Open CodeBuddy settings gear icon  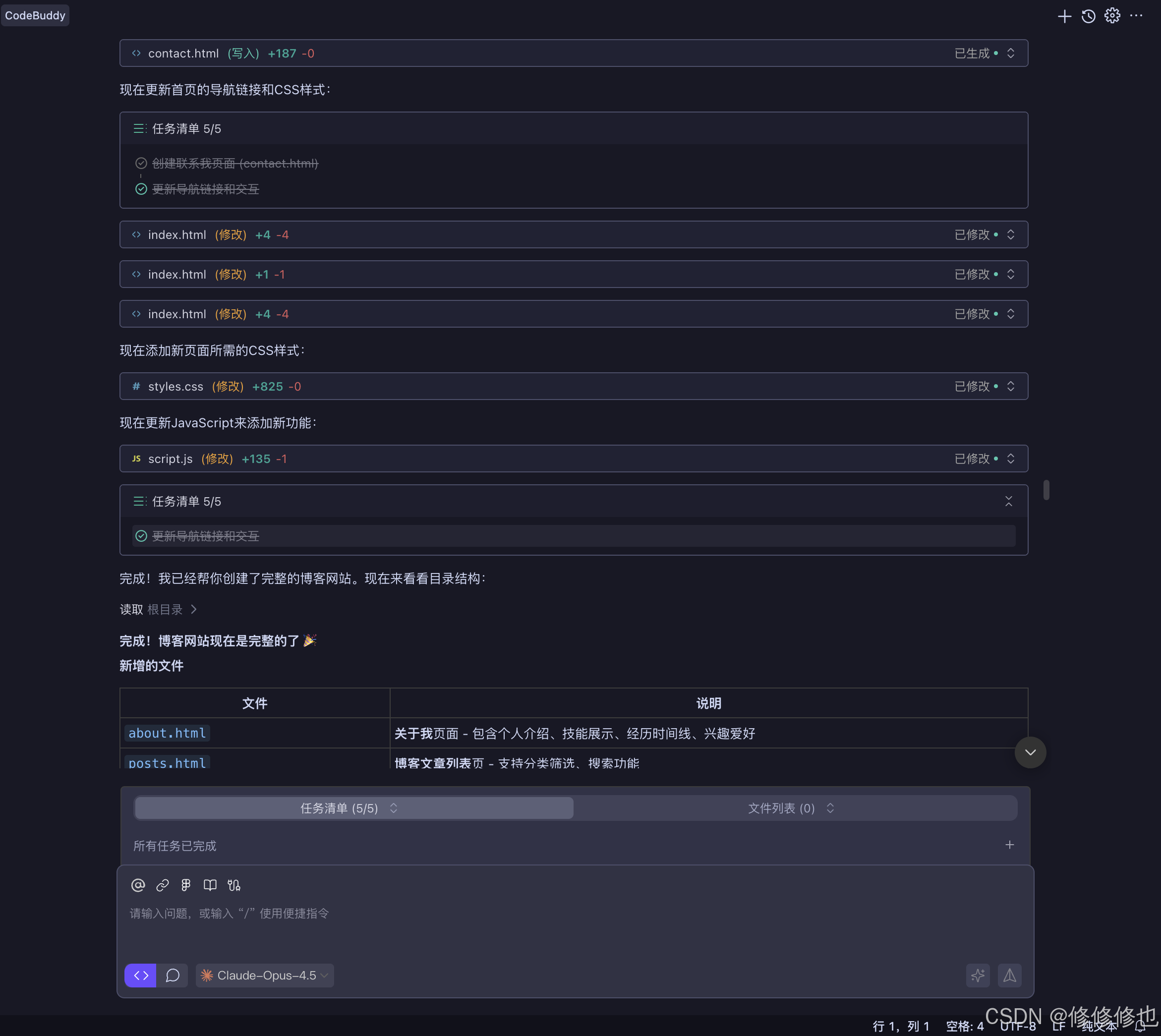pos(1112,16)
